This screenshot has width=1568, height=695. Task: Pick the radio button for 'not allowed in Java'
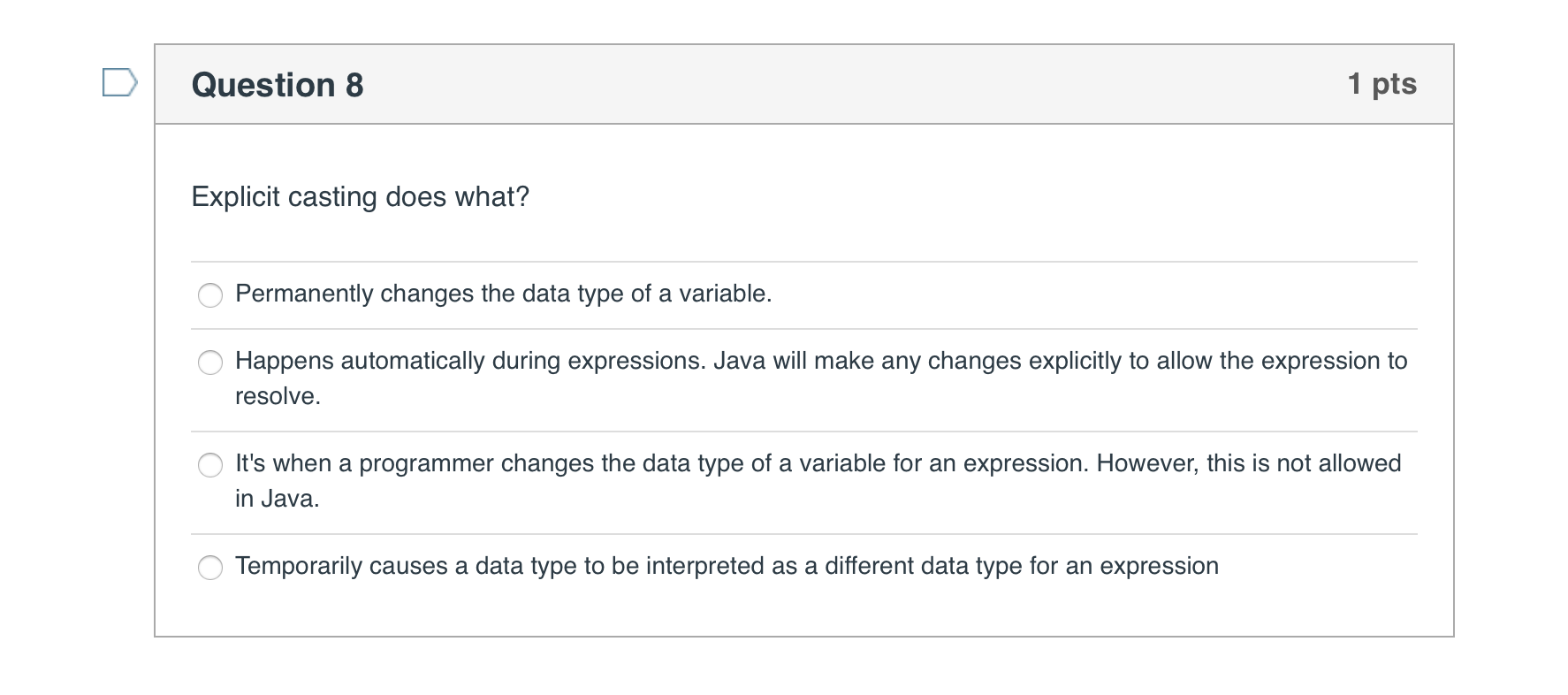tap(210, 465)
